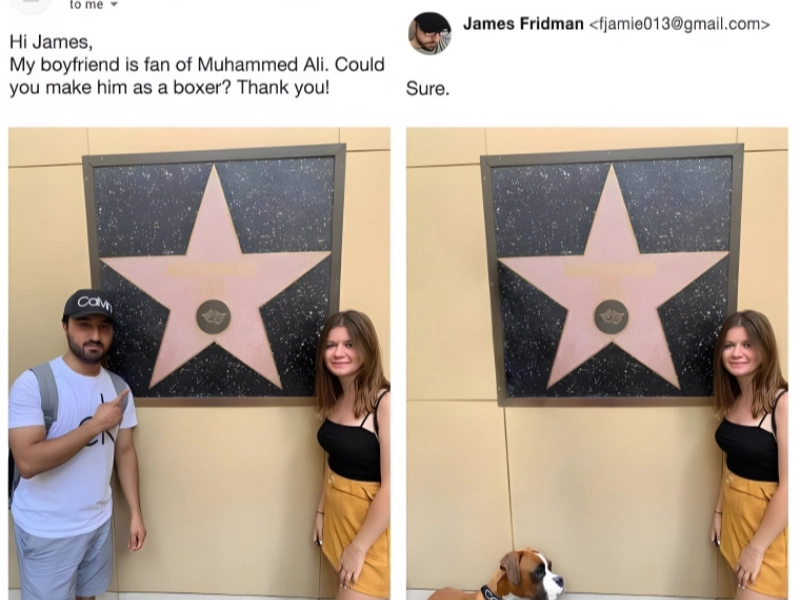
Task: Click the "to me" recipient label
Action: point(86,5)
